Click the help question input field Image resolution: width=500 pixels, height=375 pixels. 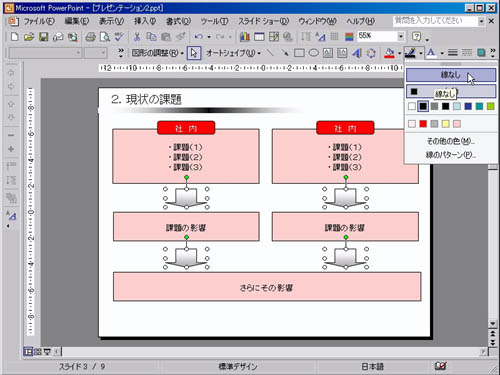click(435, 21)
